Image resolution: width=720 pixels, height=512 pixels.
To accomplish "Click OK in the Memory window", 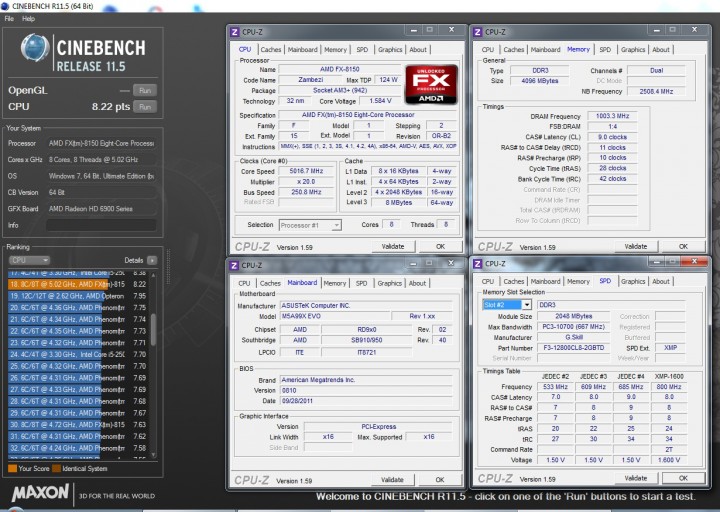I will click(x=683, y=247).
